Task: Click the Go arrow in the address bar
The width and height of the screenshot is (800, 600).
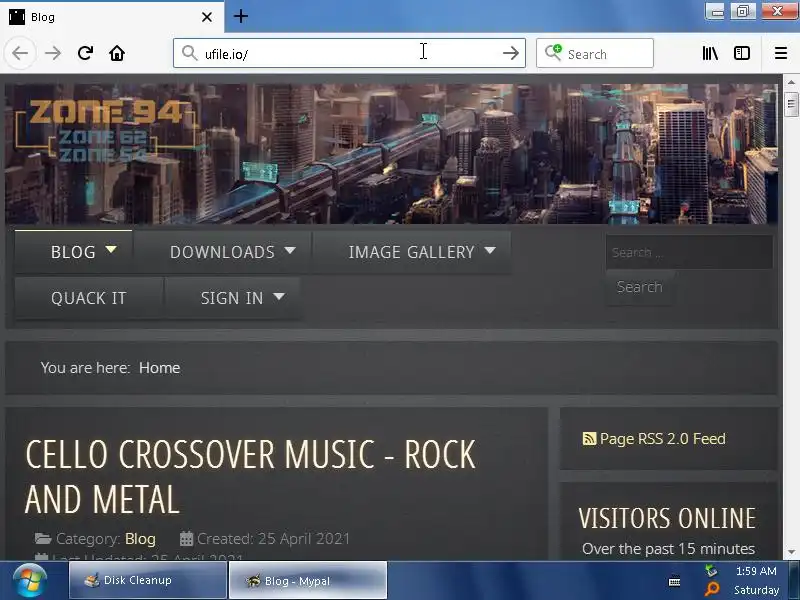Action: (510, 53)
